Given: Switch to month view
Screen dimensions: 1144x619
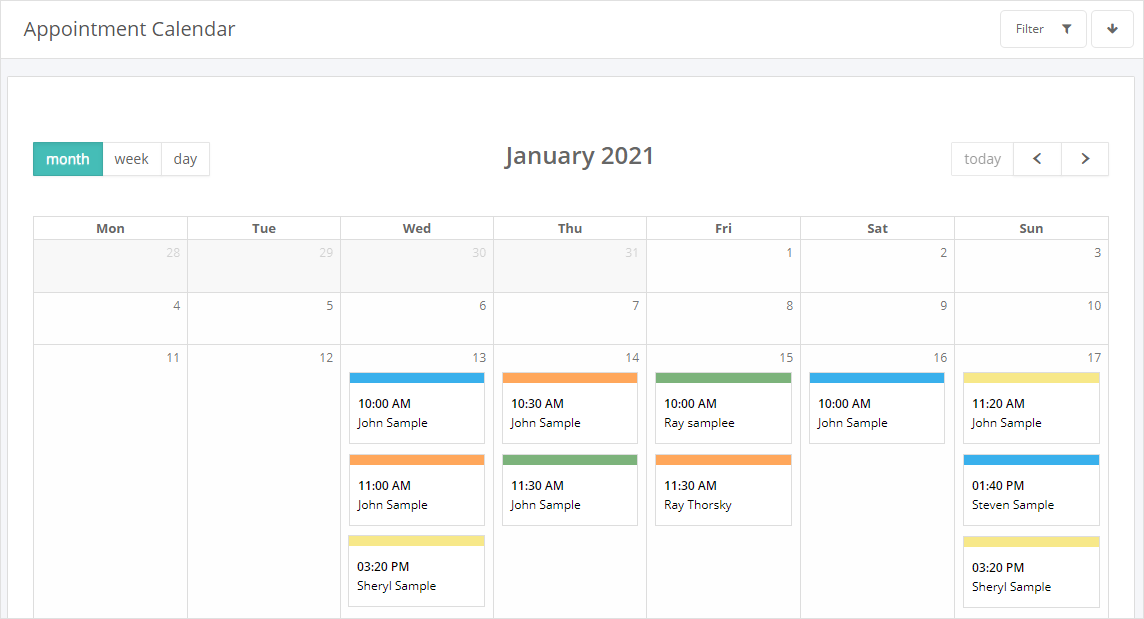Looking at the screenshot, I should pyautogui.click(x=68, y=159).
